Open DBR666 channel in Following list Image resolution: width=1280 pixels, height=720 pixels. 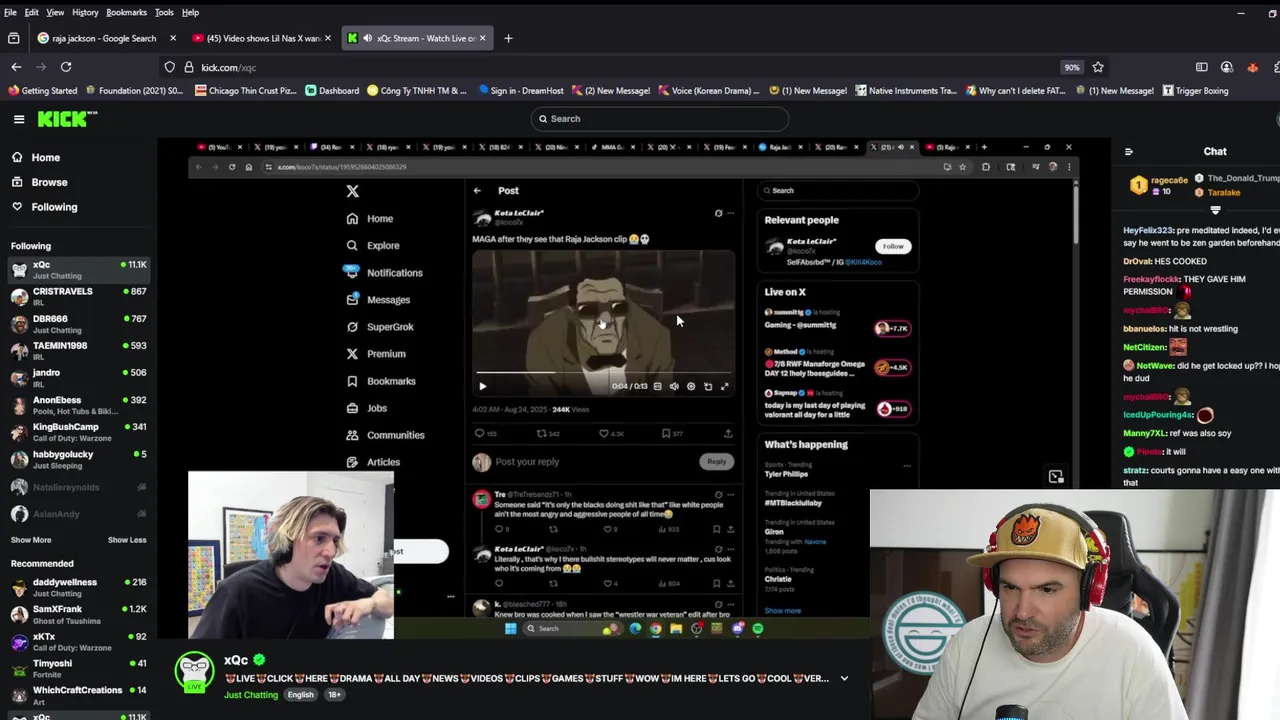click(x=78, y=324)
